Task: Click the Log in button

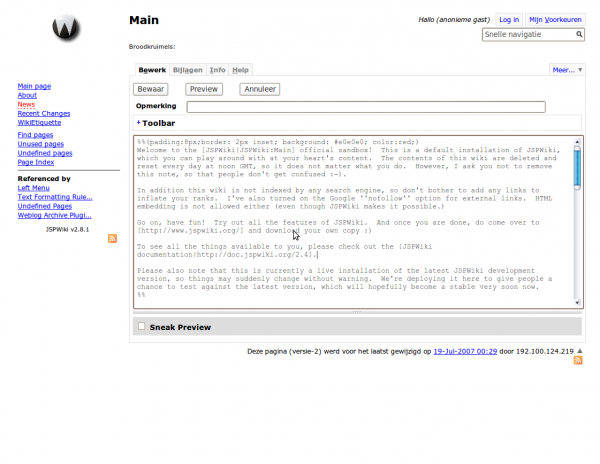Action: tap(509, 20)
